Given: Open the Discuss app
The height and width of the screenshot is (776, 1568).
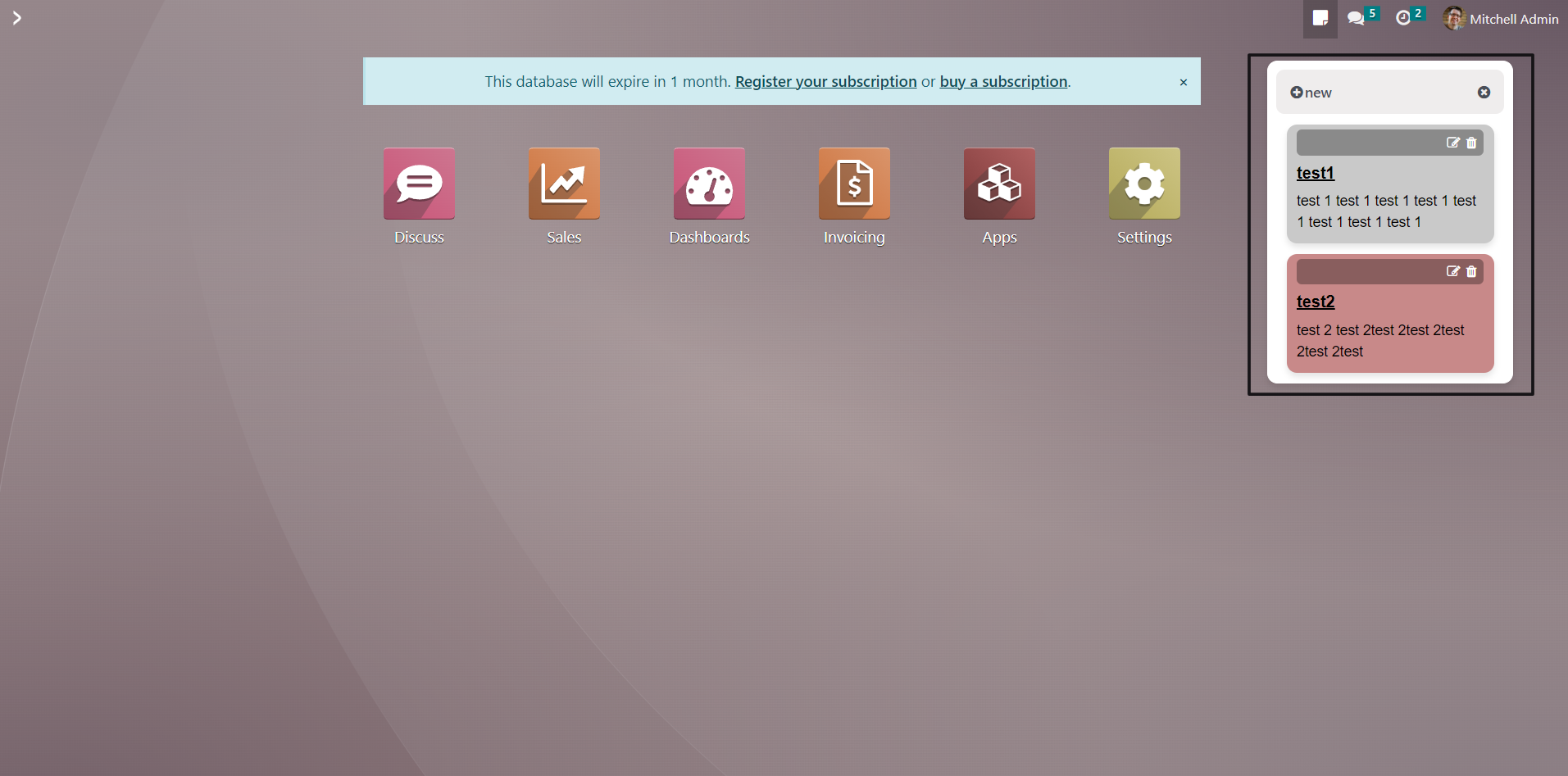Looking at the screenshot, I should click(x=419, y=184).
